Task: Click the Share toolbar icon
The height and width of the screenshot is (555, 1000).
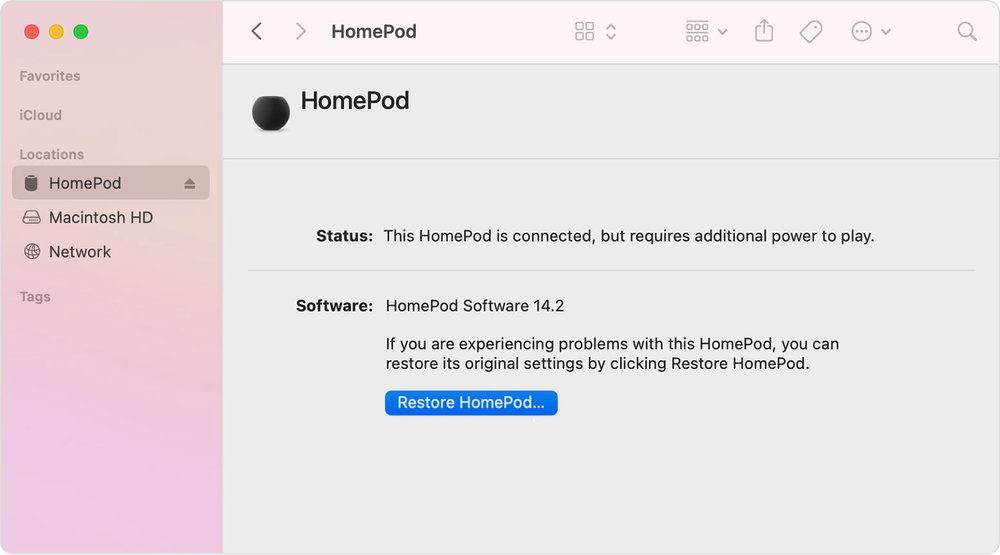Action: (764, 32)
